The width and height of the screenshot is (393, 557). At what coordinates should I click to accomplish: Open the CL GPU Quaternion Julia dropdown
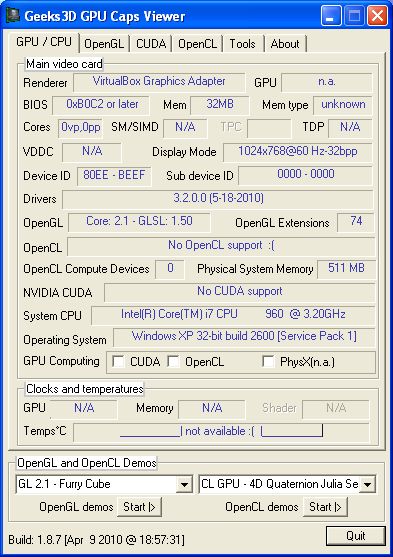367,484
